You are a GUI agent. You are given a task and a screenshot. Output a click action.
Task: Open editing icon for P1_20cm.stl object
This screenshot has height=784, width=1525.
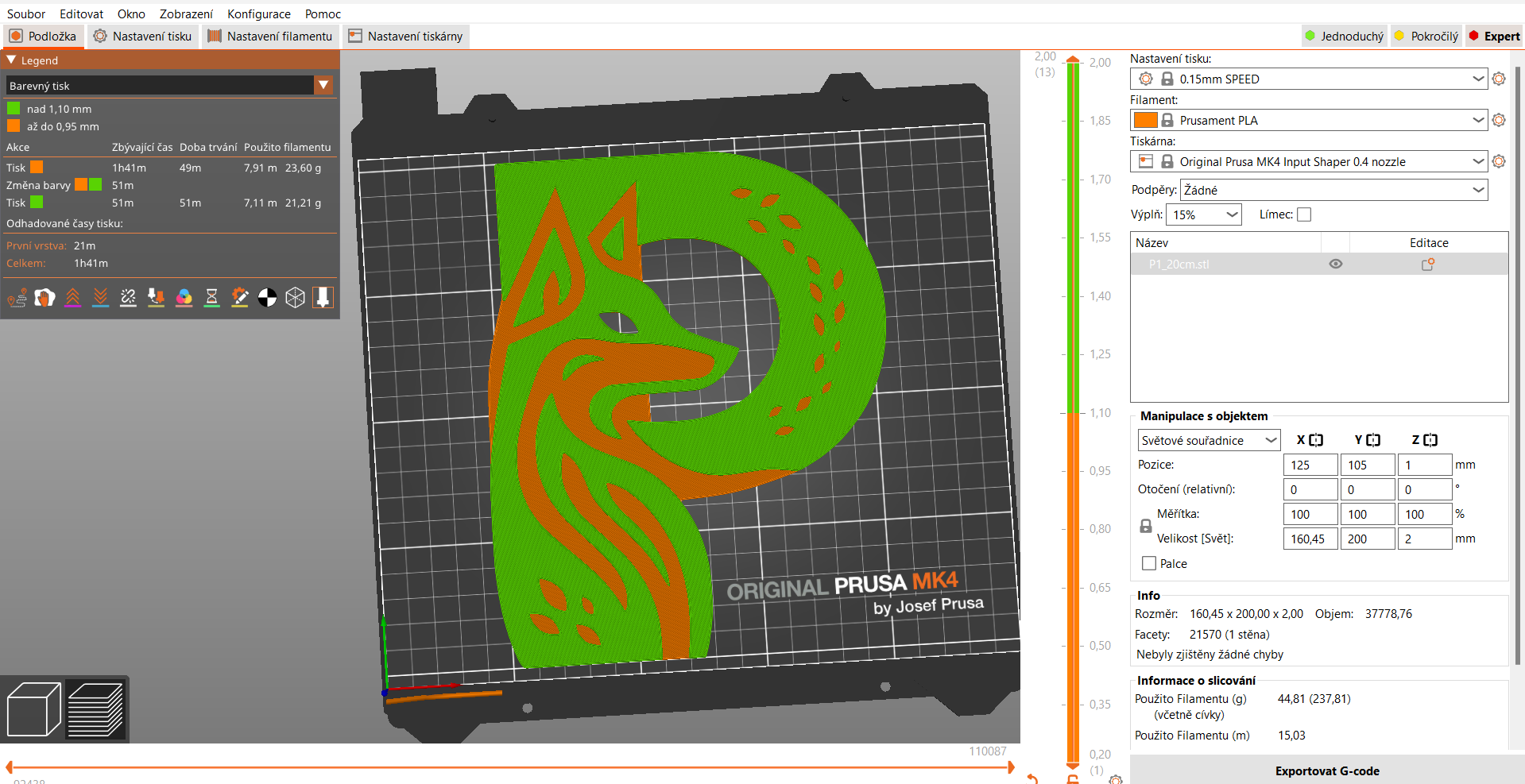click(1427, 265)
